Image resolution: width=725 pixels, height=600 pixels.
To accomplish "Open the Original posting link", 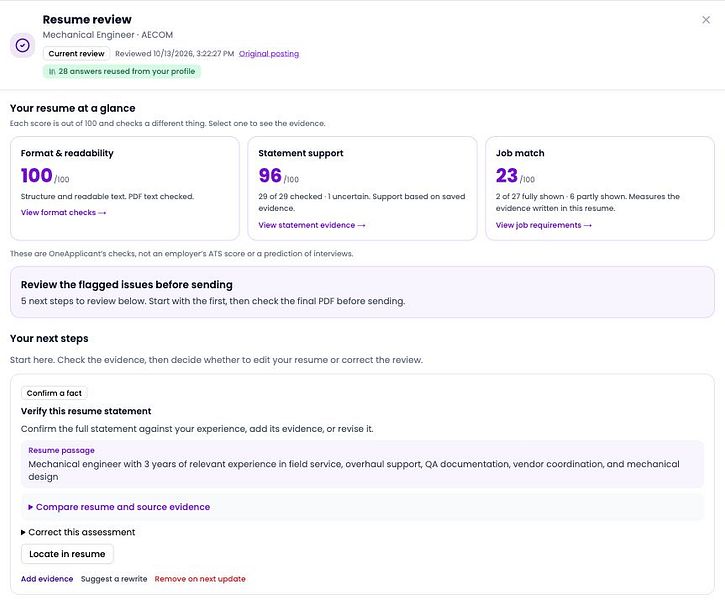I will pyautogui.click(x=269, y=54).
